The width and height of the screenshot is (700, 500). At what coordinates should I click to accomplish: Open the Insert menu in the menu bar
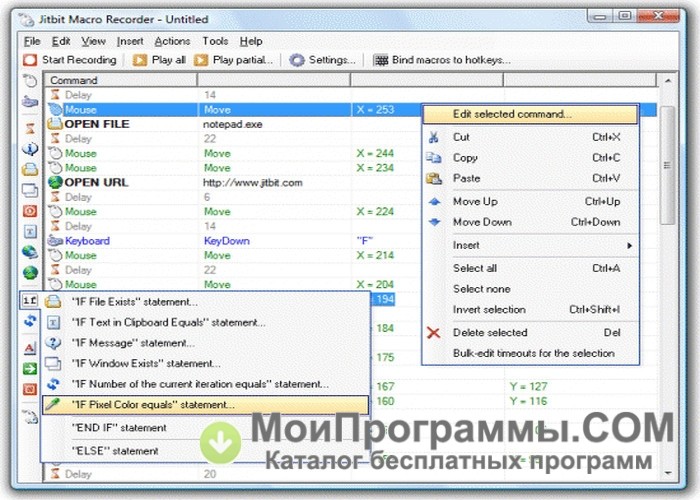point(130,41)
